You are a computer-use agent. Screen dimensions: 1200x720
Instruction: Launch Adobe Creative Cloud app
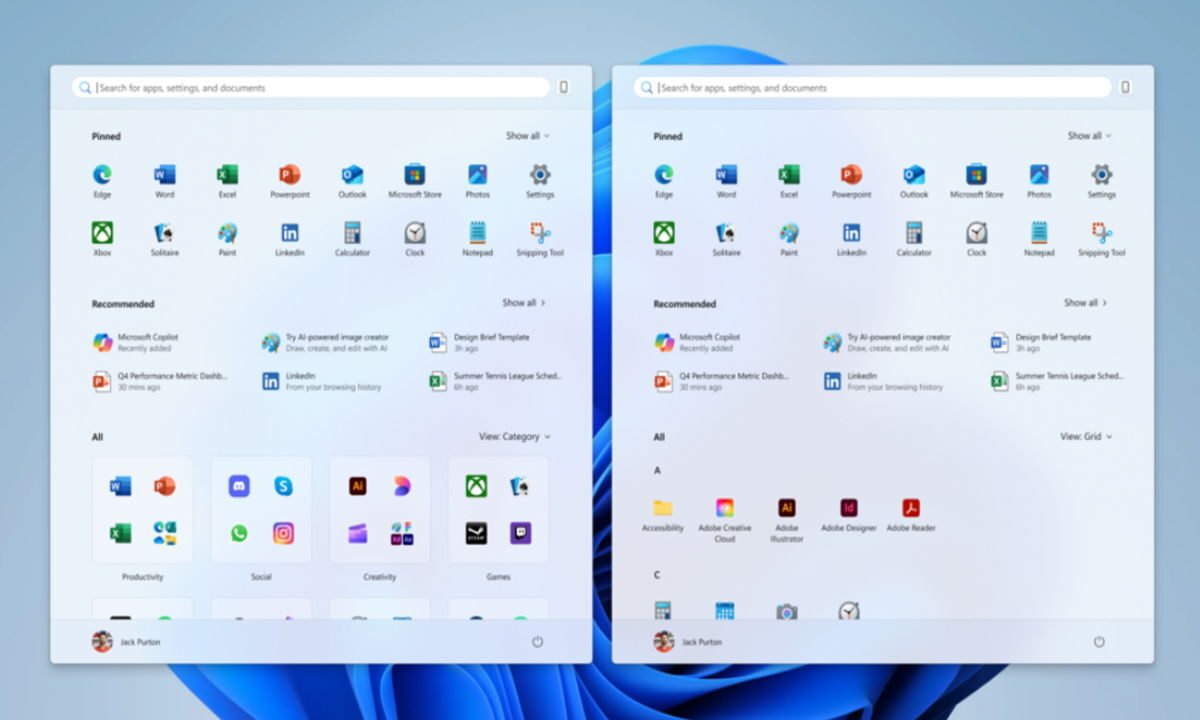point(725,508)
